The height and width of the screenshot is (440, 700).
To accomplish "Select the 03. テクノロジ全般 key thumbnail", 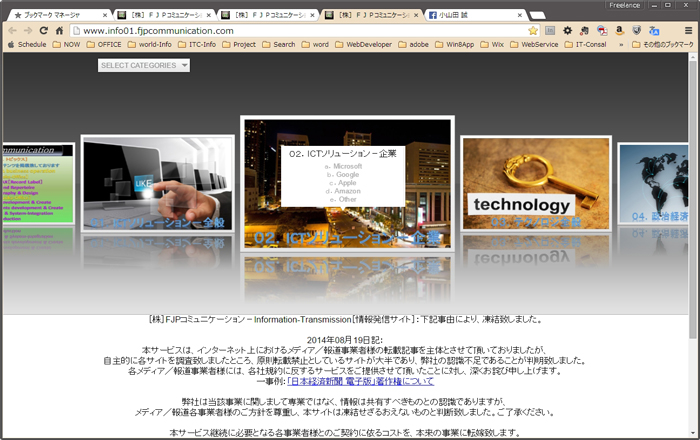I will tap(536, 183).
